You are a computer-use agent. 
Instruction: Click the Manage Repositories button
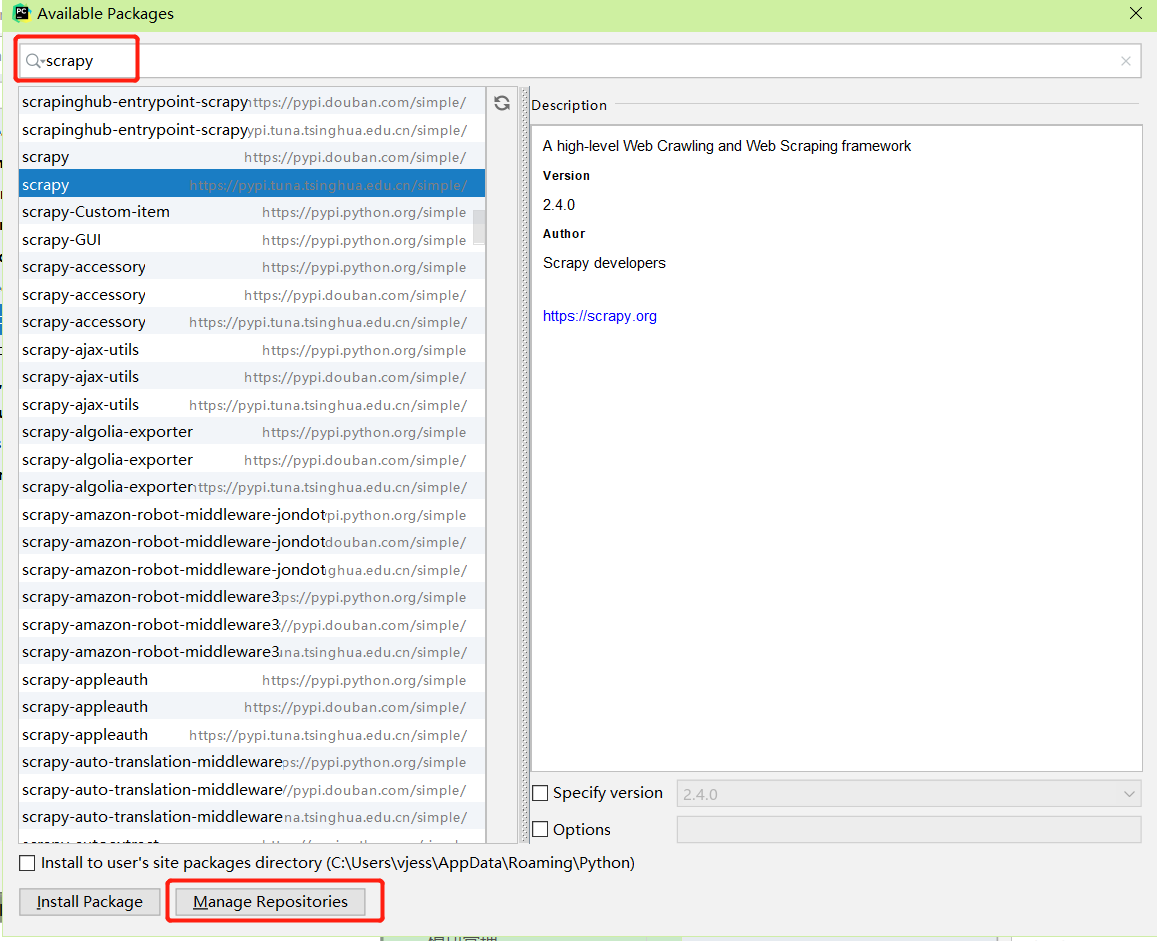[270, 902]
